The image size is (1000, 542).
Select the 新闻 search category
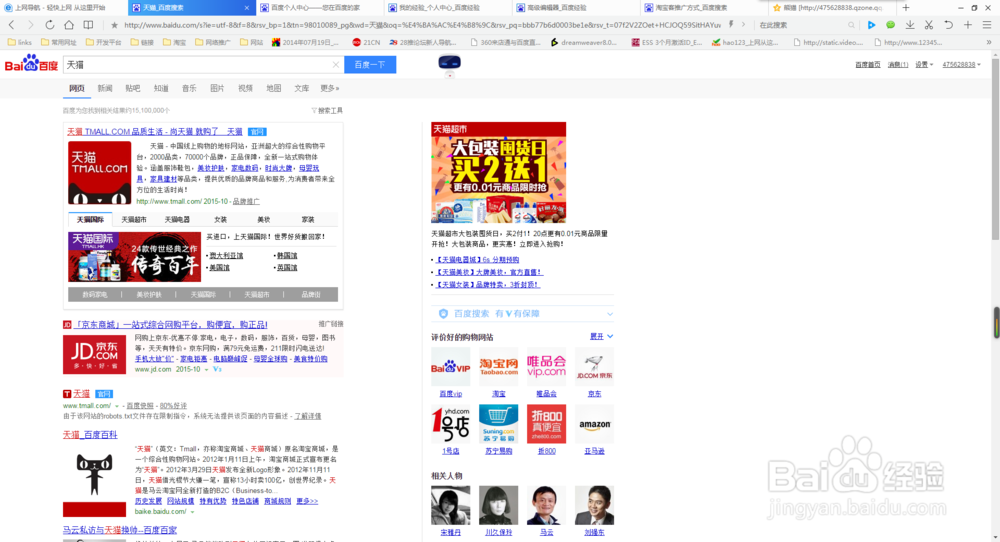[105, 88]
